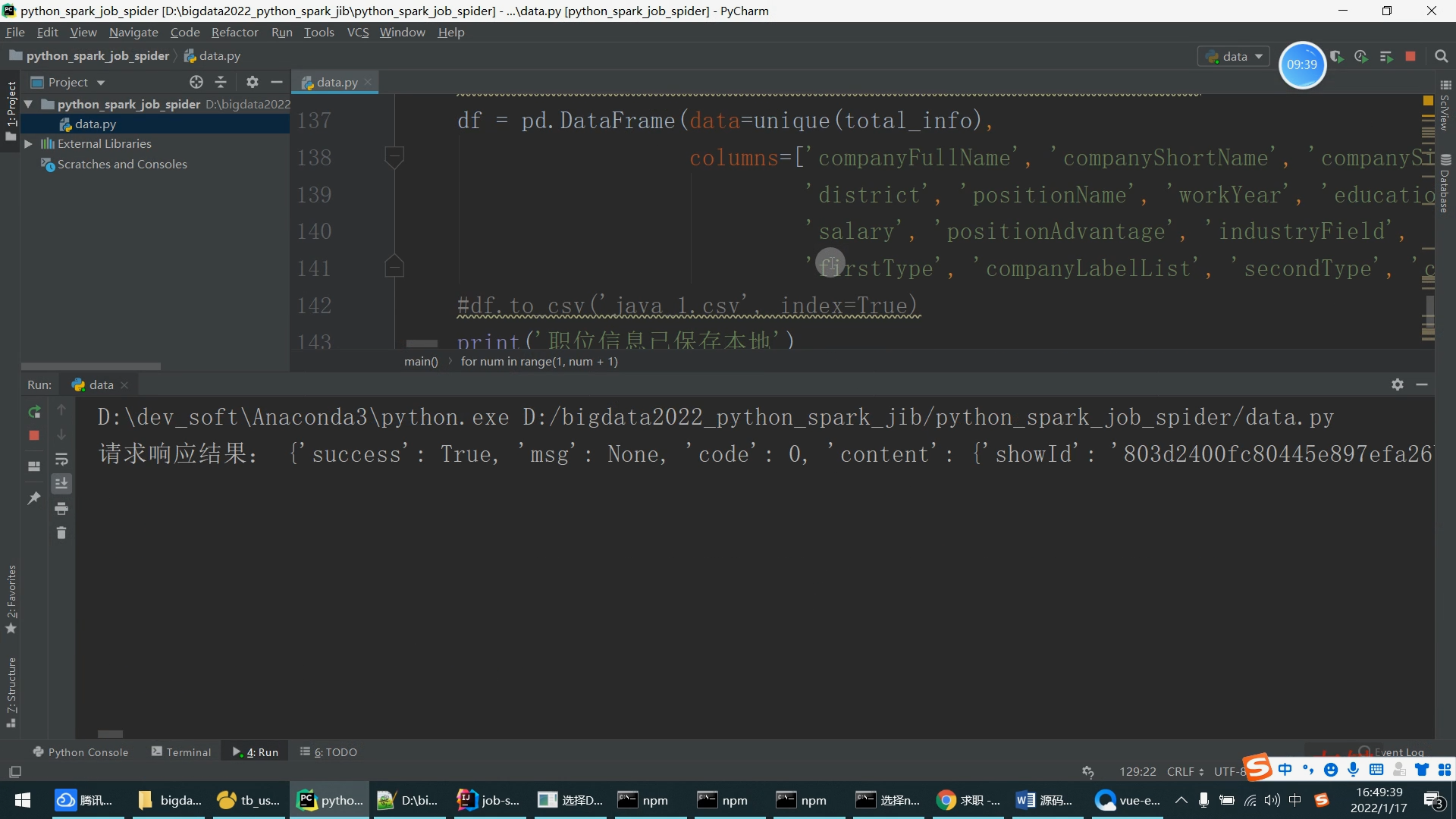This screenshot has height=819, width=1456.
Task: Open Search Everywhere magnifier
Action: pyautogui.click(x=1442, y=57)
